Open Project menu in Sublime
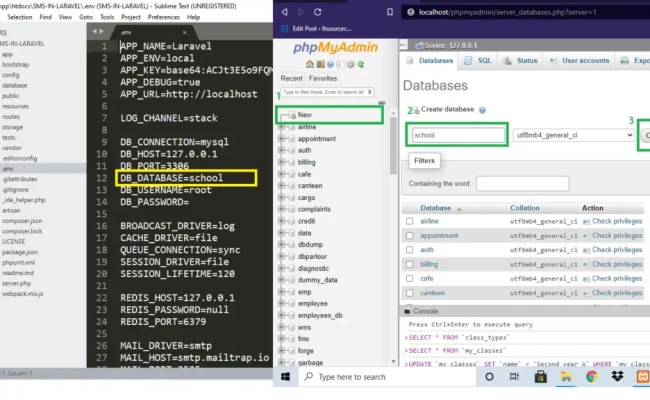 [131, 17]
